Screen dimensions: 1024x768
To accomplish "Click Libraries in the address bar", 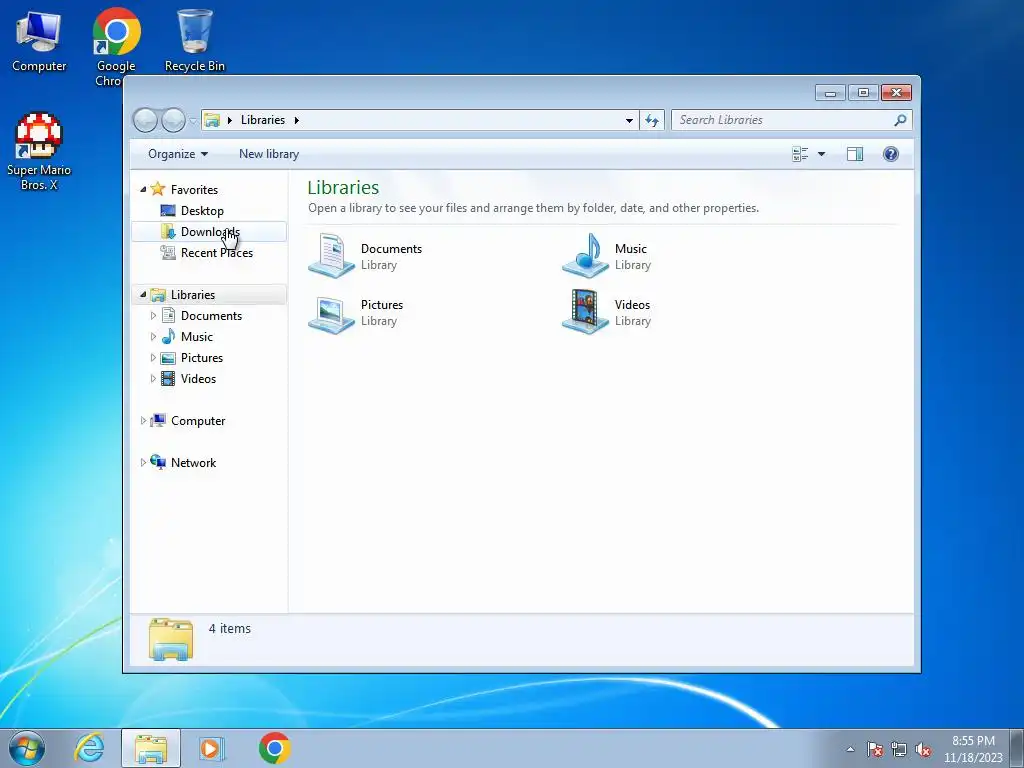I will 263,120.
